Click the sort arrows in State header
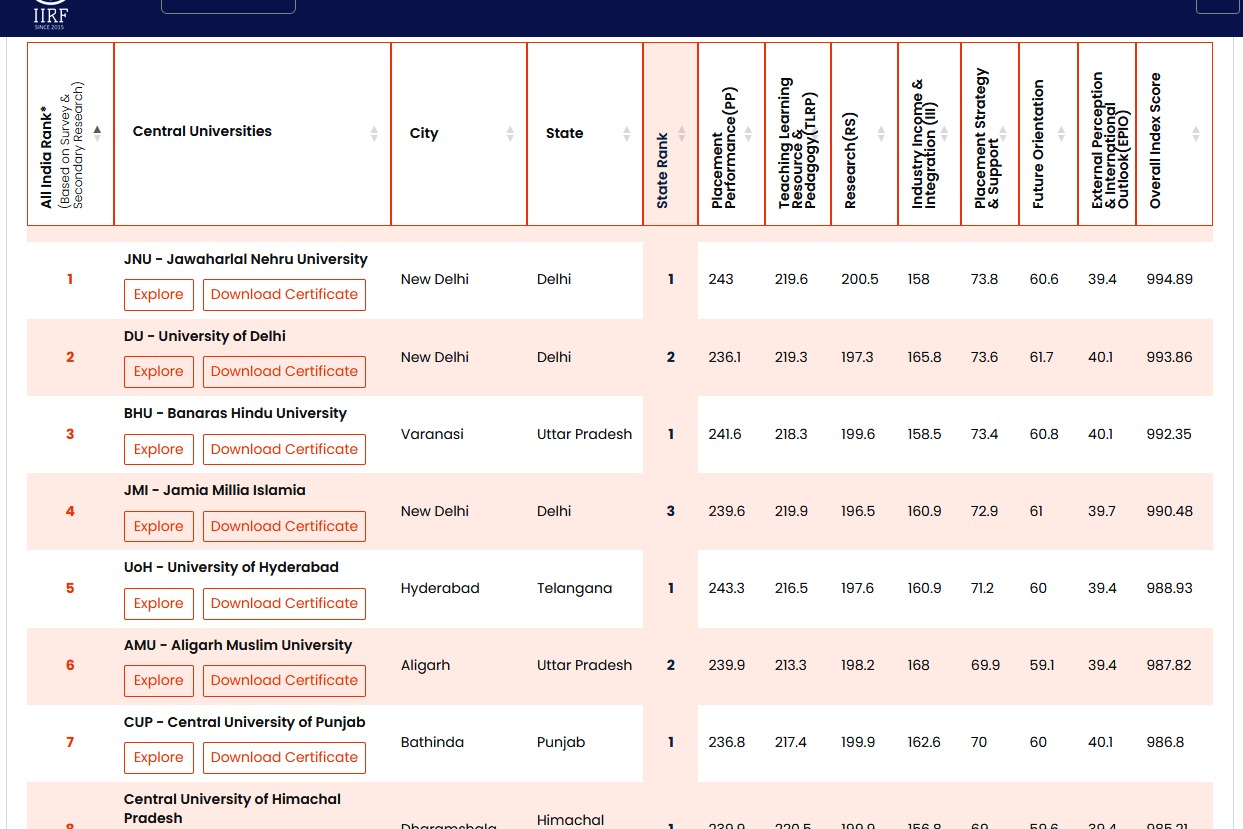The image size is (1243, 829). coord(627,134)
